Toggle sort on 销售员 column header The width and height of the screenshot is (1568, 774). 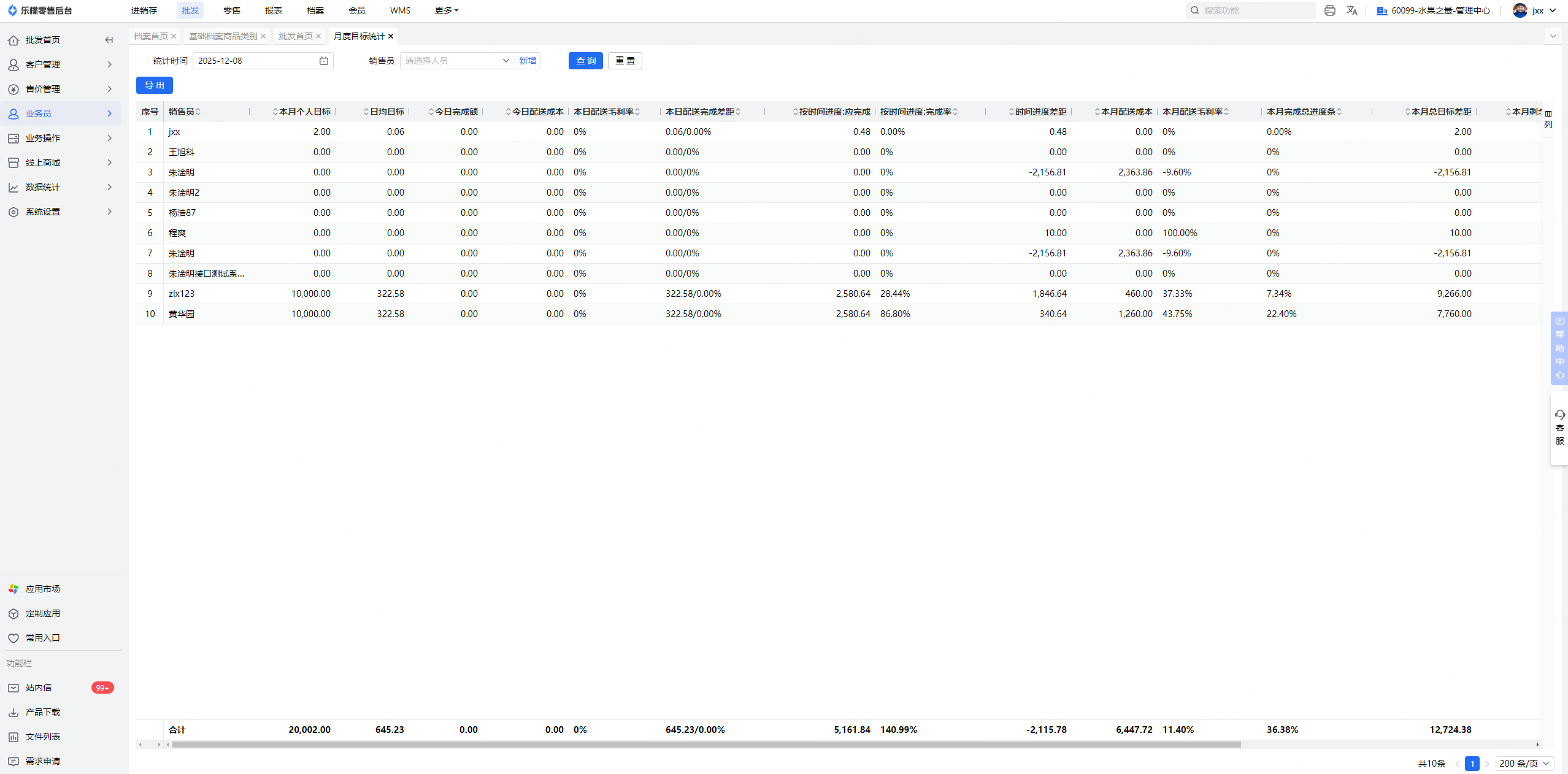[x=198, y=112]
